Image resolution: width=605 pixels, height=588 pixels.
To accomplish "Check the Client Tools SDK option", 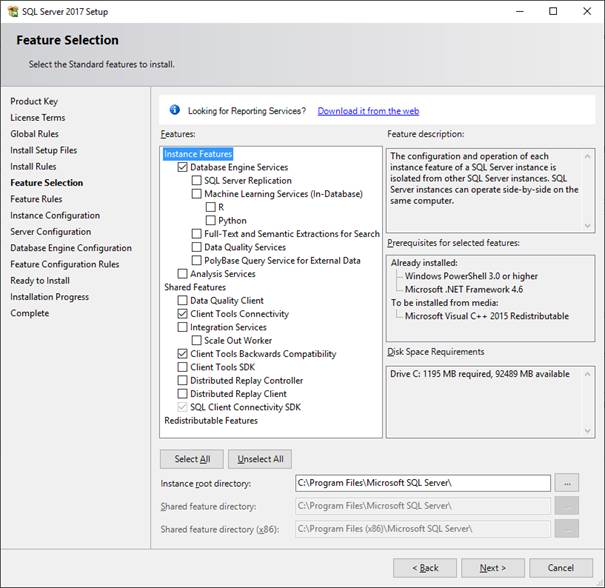I will 182,367.
